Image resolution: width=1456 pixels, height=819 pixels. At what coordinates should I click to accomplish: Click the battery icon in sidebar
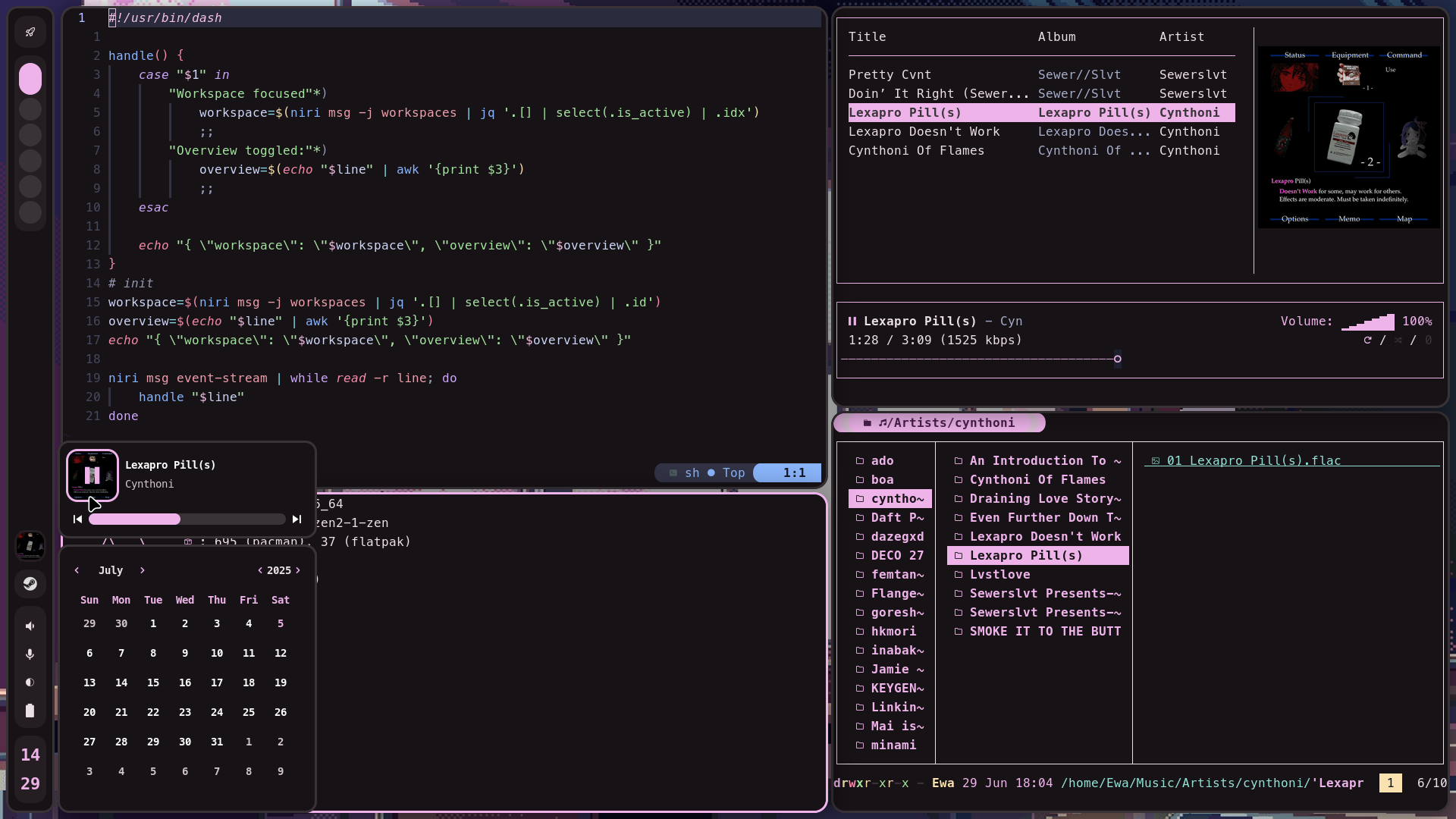point(30,711)
